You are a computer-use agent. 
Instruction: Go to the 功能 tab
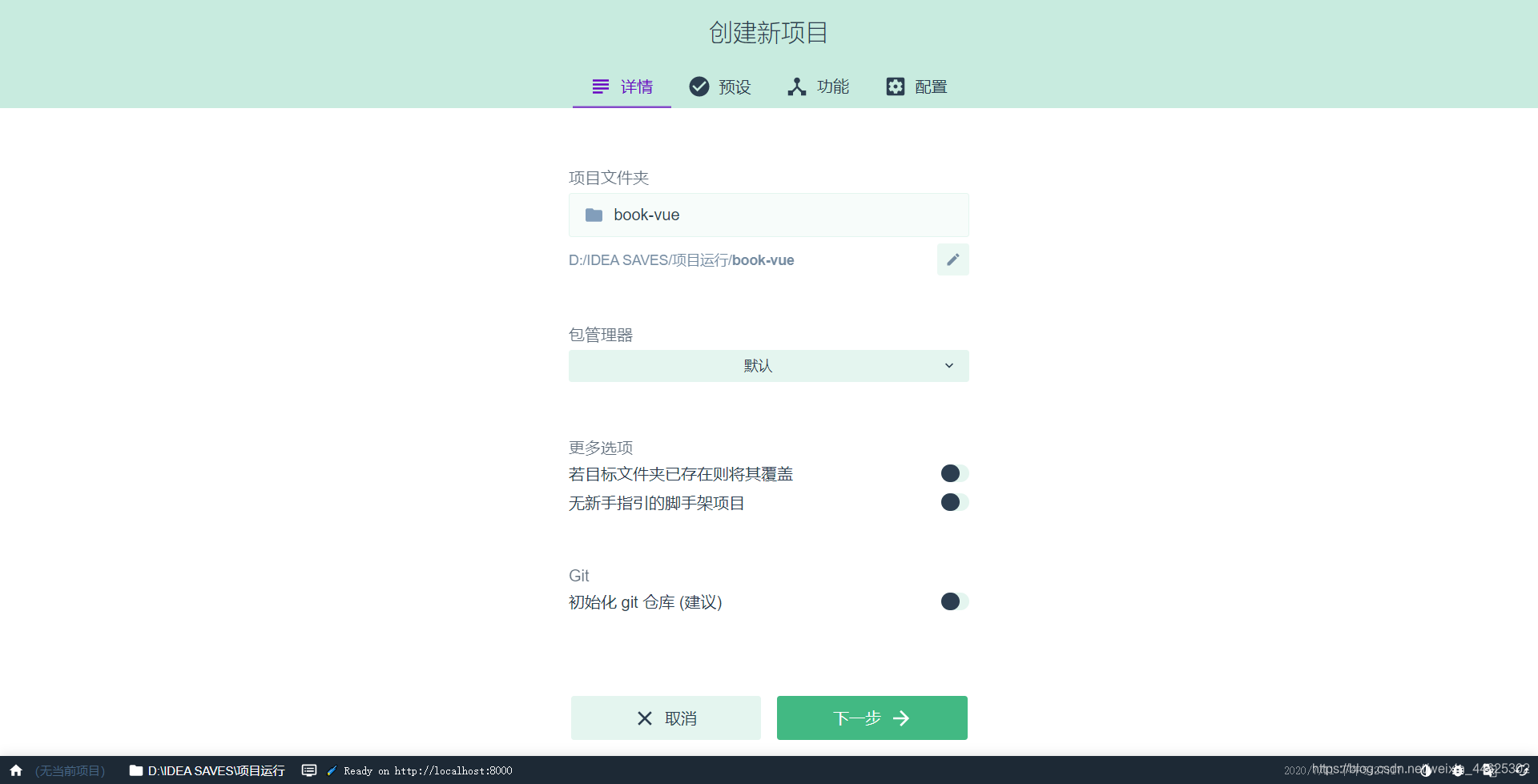(818, 86)
